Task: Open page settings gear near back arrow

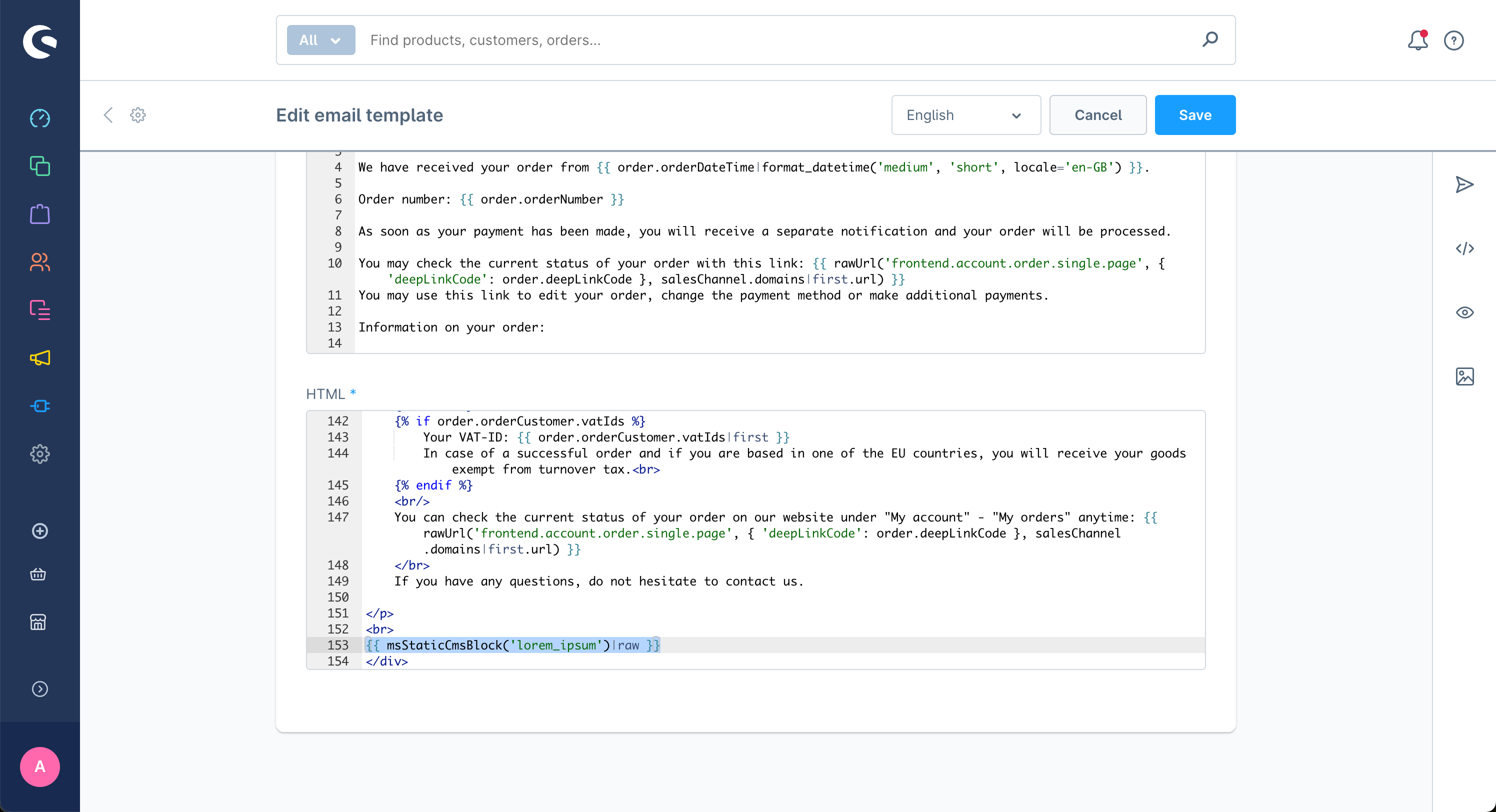Action: 137,115
